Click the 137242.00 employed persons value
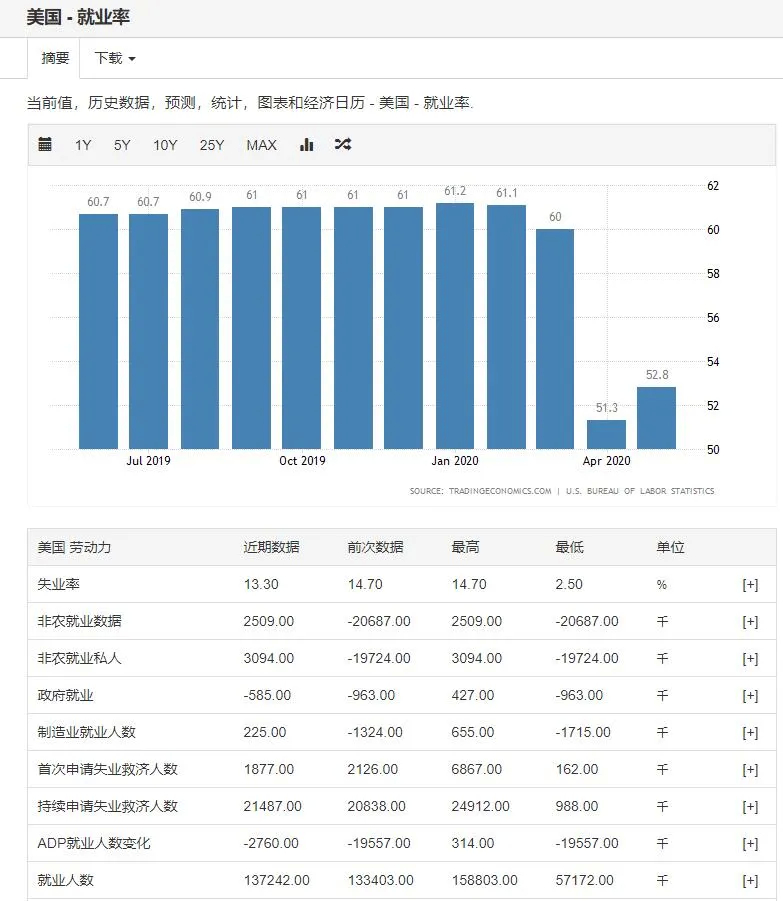The height and width of the screenshot is (901, 783). tap(276, 880)
